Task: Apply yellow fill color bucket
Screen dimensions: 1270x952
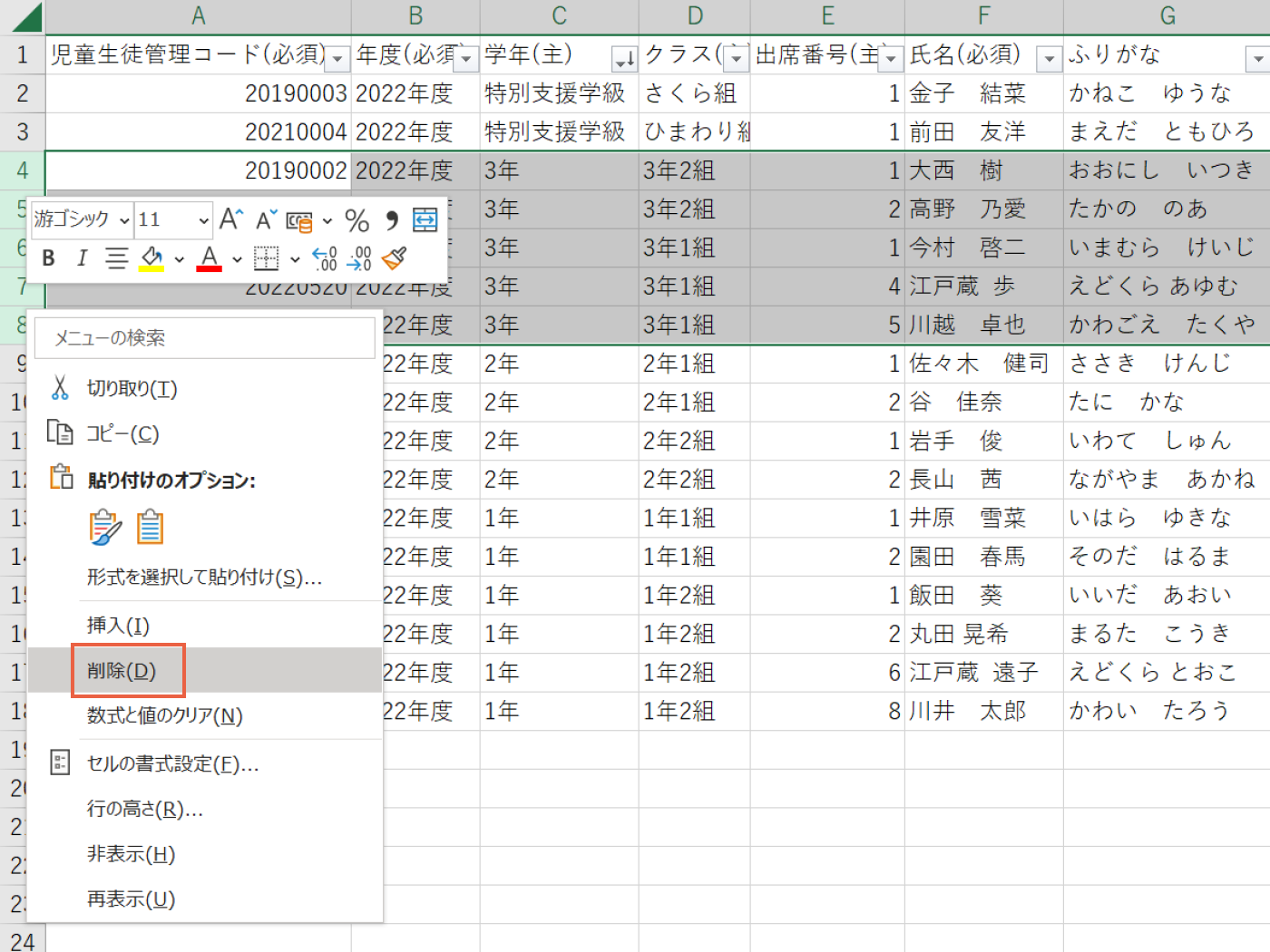Action: tap(151, 258)
